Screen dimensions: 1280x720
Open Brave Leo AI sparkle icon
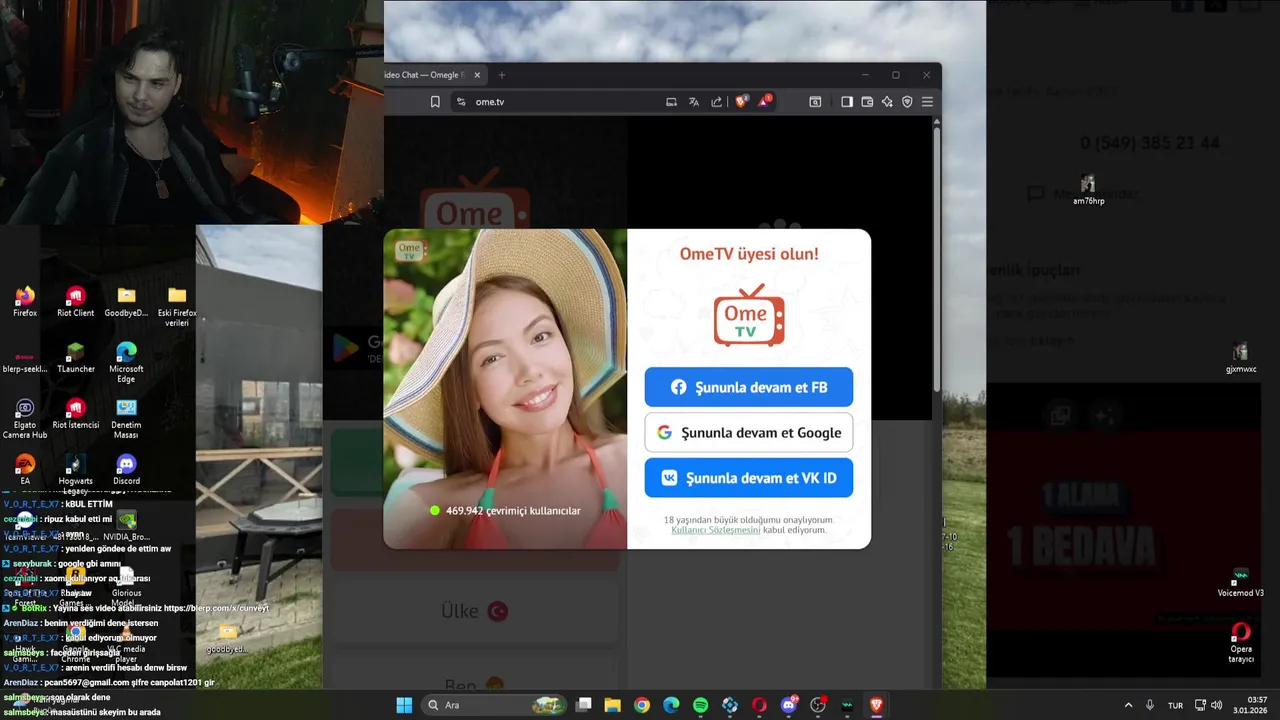tap(887, 102)
